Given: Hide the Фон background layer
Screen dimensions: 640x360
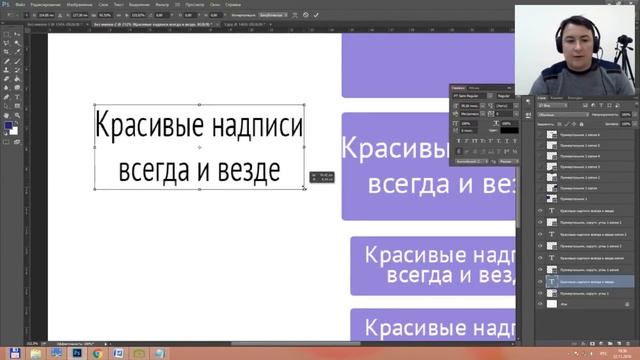Looking at the screenshot, I should pyautogui.click(x=540, y=304).
